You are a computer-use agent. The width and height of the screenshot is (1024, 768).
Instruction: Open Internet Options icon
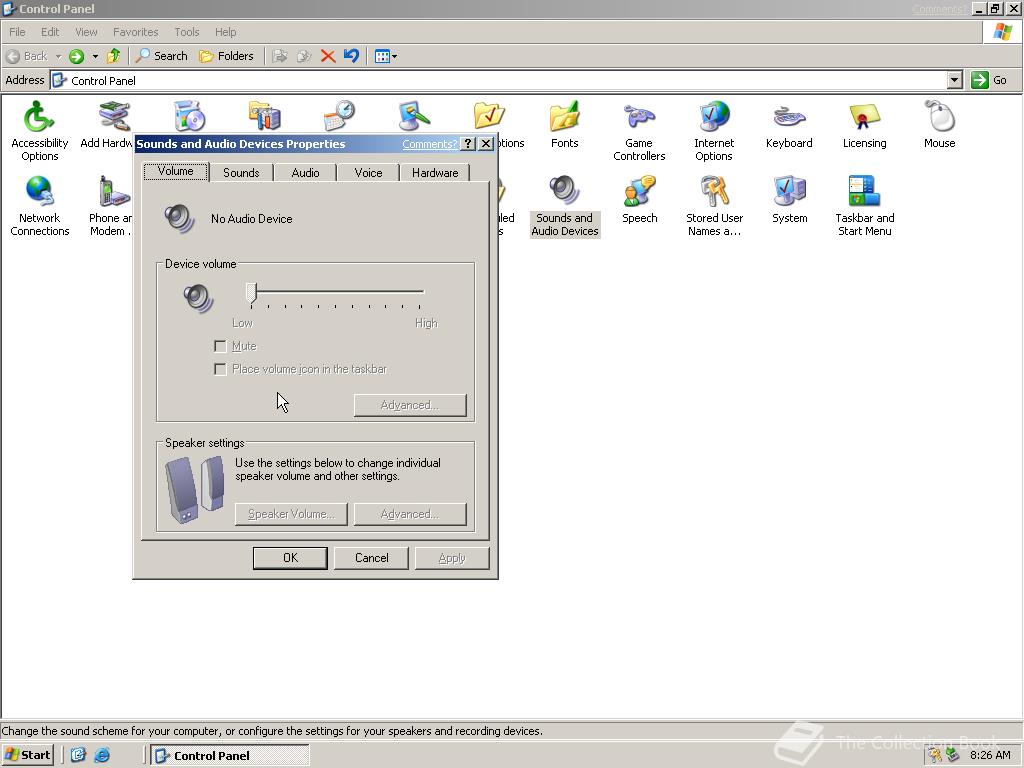[x=714, y=131]
